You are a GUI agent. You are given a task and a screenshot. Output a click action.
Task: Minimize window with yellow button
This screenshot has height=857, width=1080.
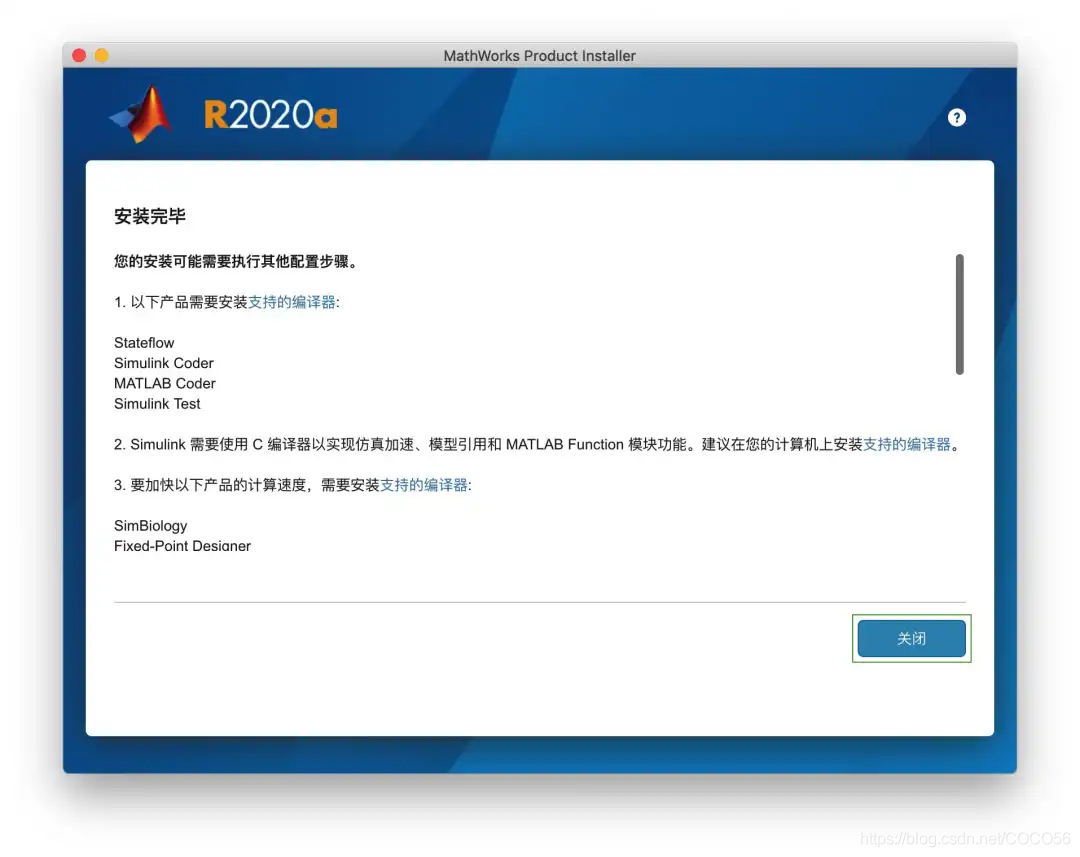click(102, 56)
